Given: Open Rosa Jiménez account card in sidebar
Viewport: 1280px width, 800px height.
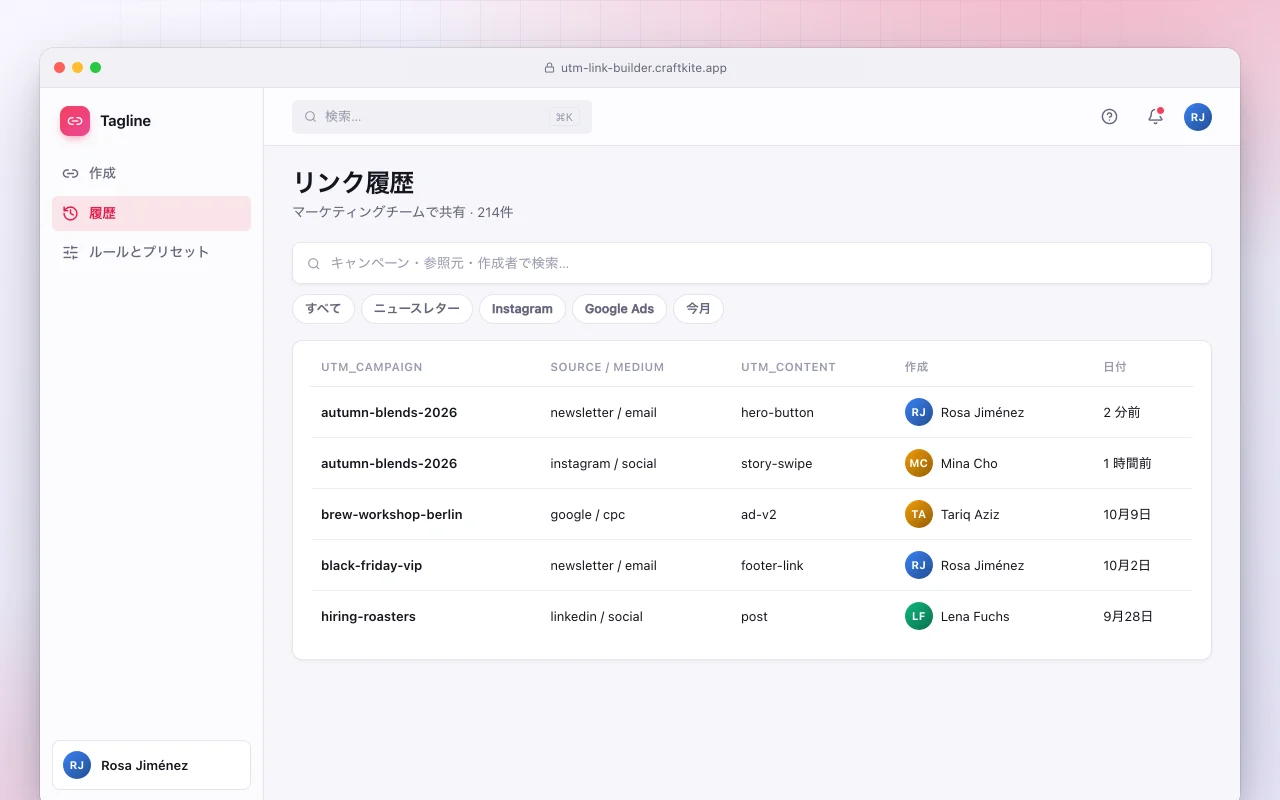Looking at the screenshot, I should (151, 765).
